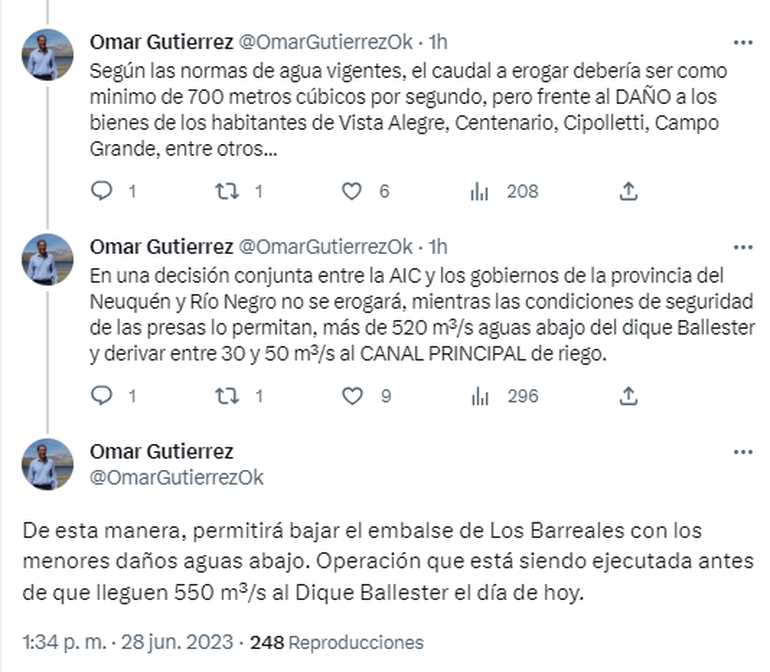The height and width of the screenshot is (672, 770).
Task: Retweet the 700 metros cúbicos tweet
Action: point(229,191)
